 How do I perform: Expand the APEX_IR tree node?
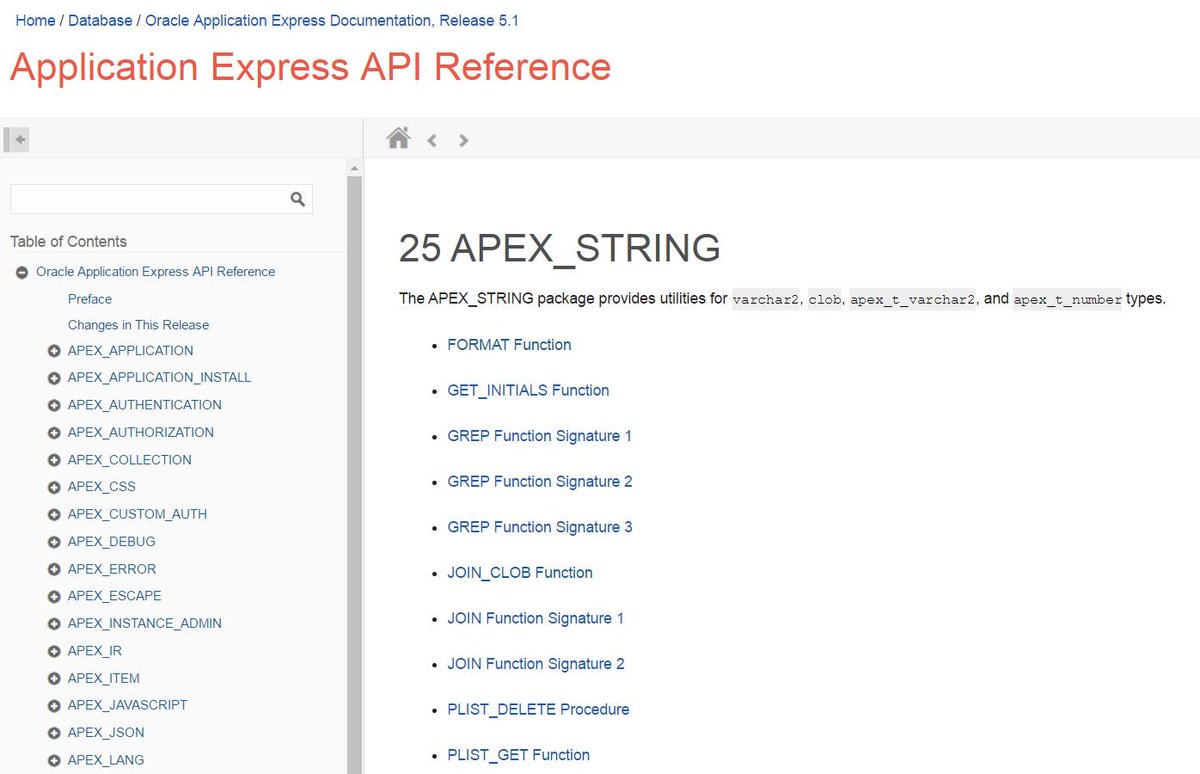[x=54, y=651]
